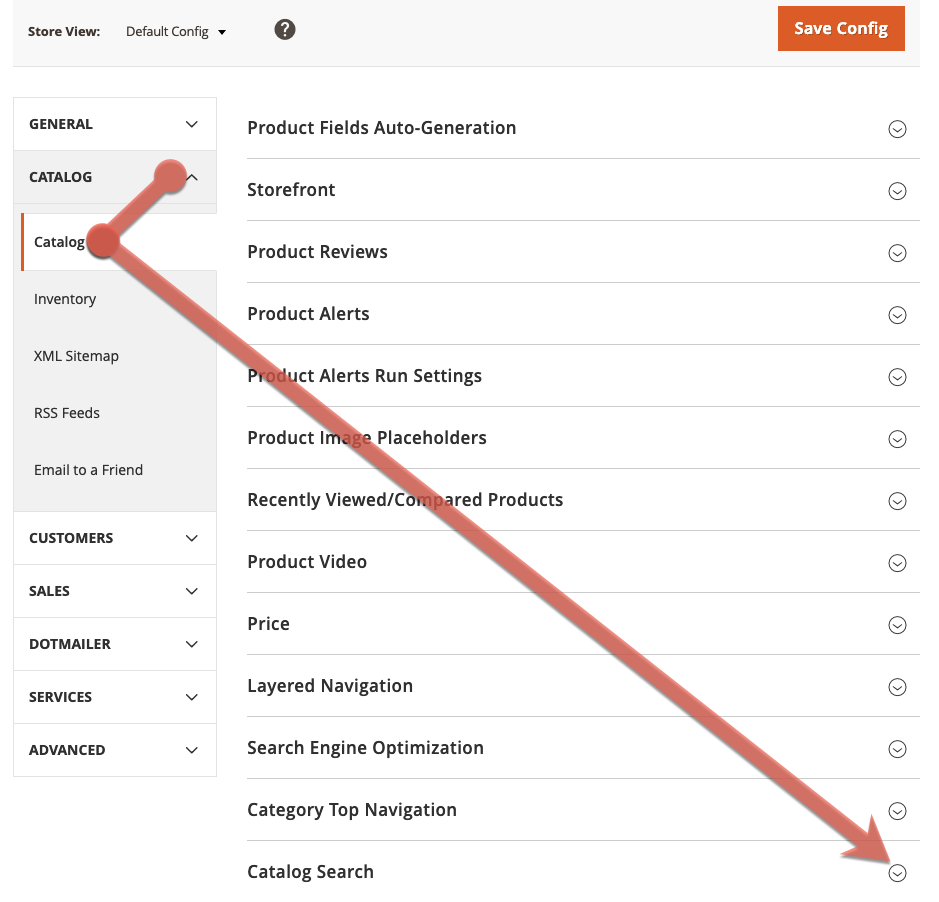Click the Price section chevron icon
Image resolution: width=939 pixels, height=902 pixels.
tap(897, 625)
